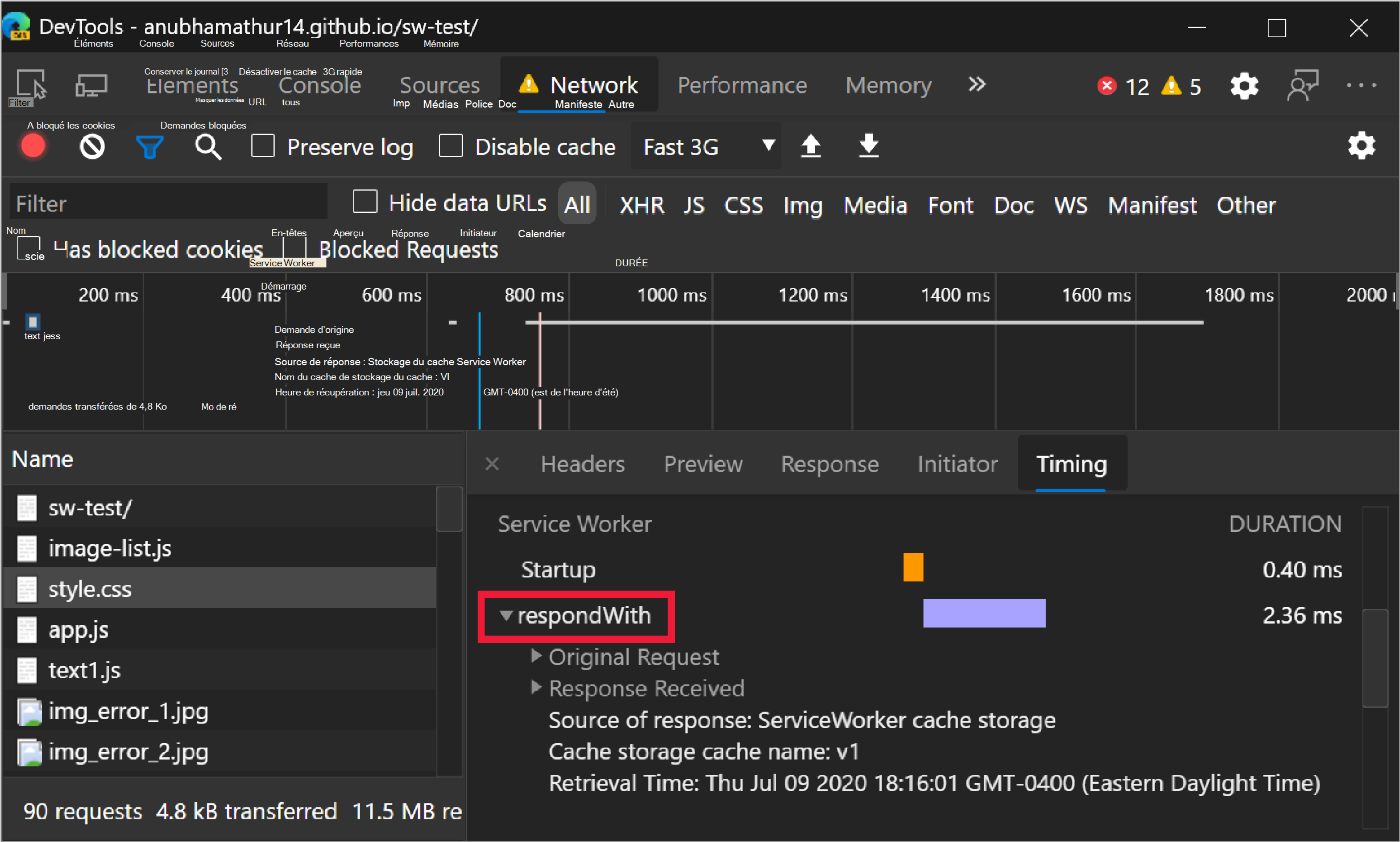Switch to the Headers tab

582,464
